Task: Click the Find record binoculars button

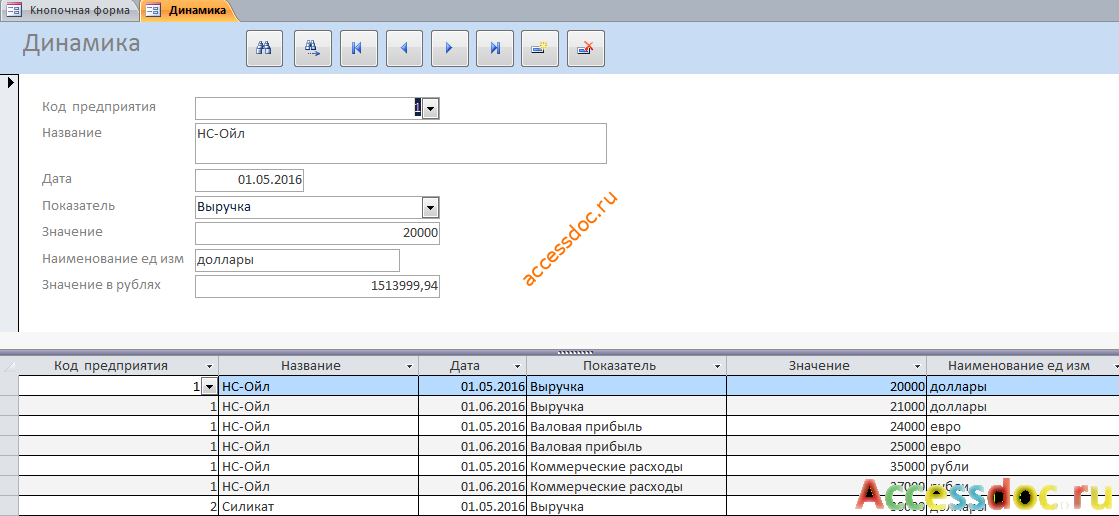Action: (x=265, y=49)
